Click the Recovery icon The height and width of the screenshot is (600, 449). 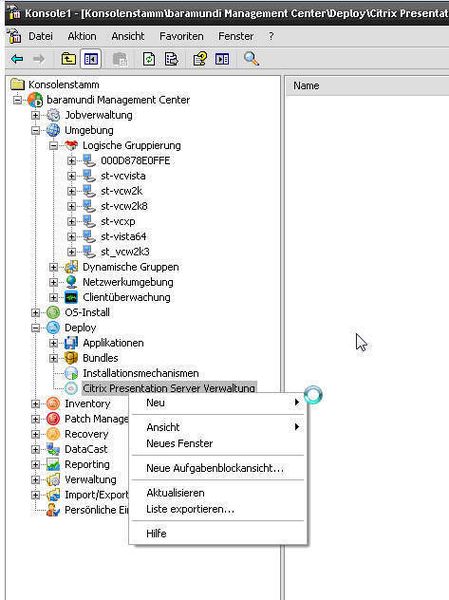[x=53, y=434]
